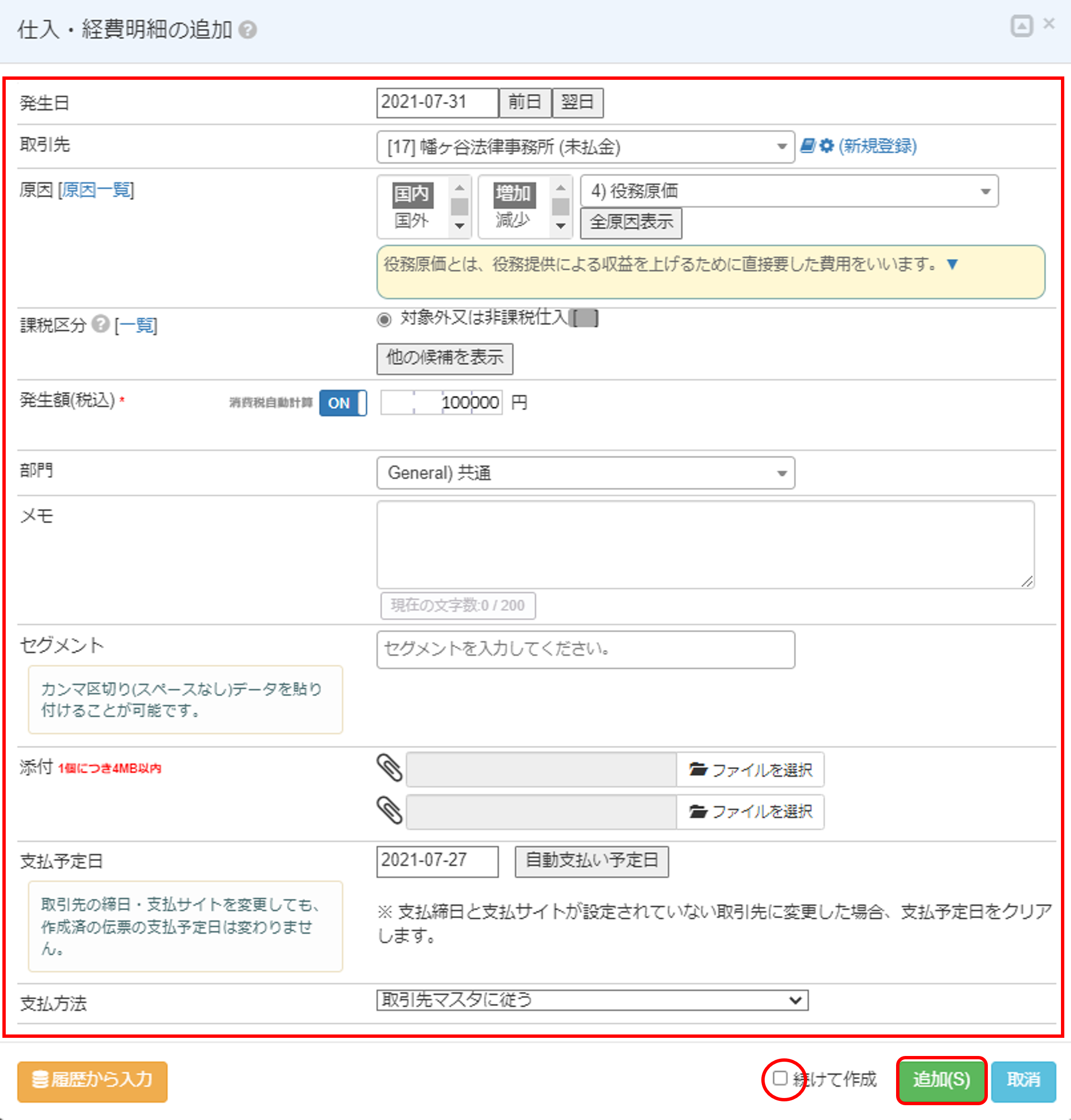Open the 原因一覧 link
The image size is (1071, 1120).
(x=97, y=190)
